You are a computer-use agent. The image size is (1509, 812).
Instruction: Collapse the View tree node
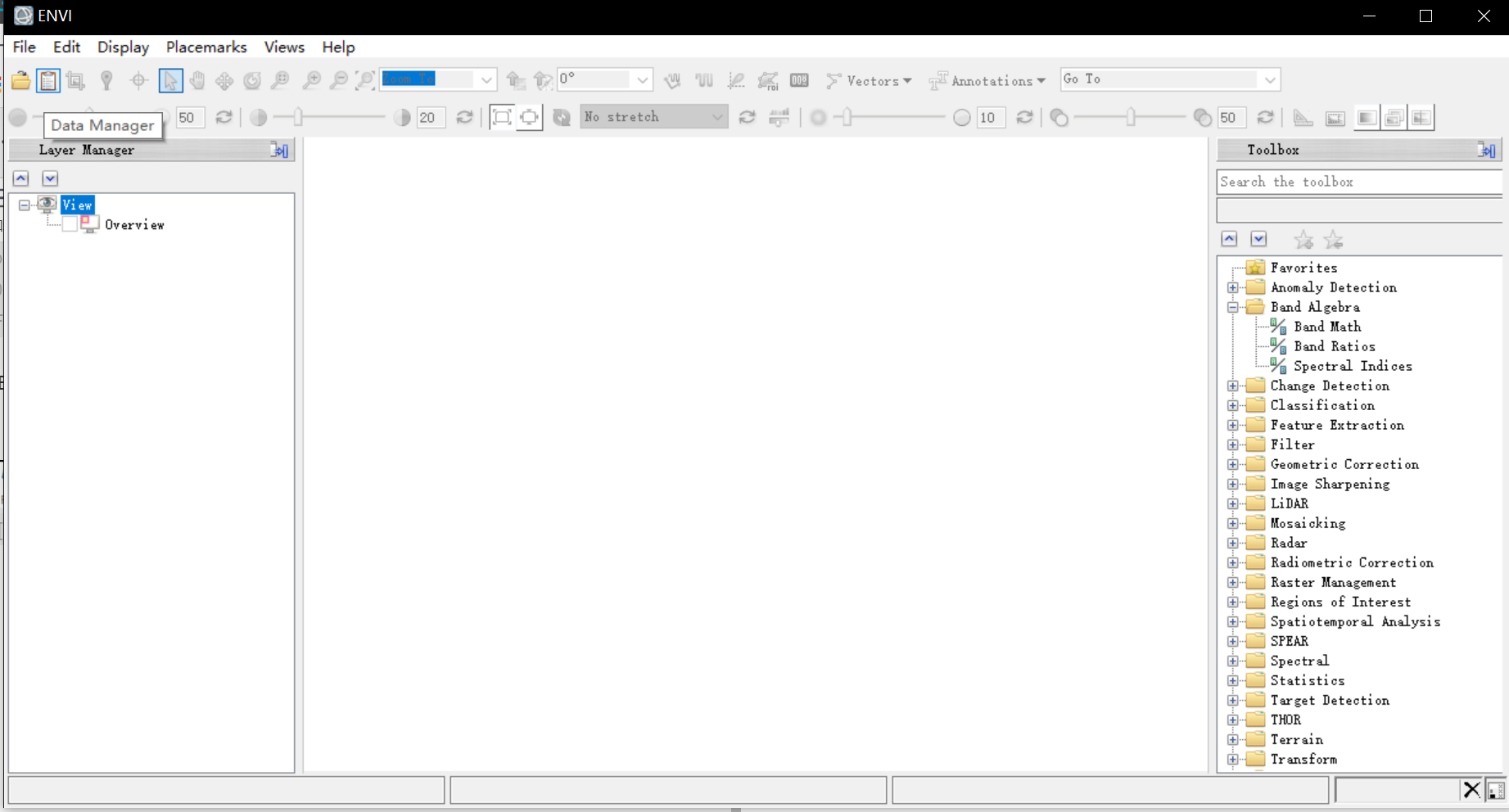click(25, 205)
